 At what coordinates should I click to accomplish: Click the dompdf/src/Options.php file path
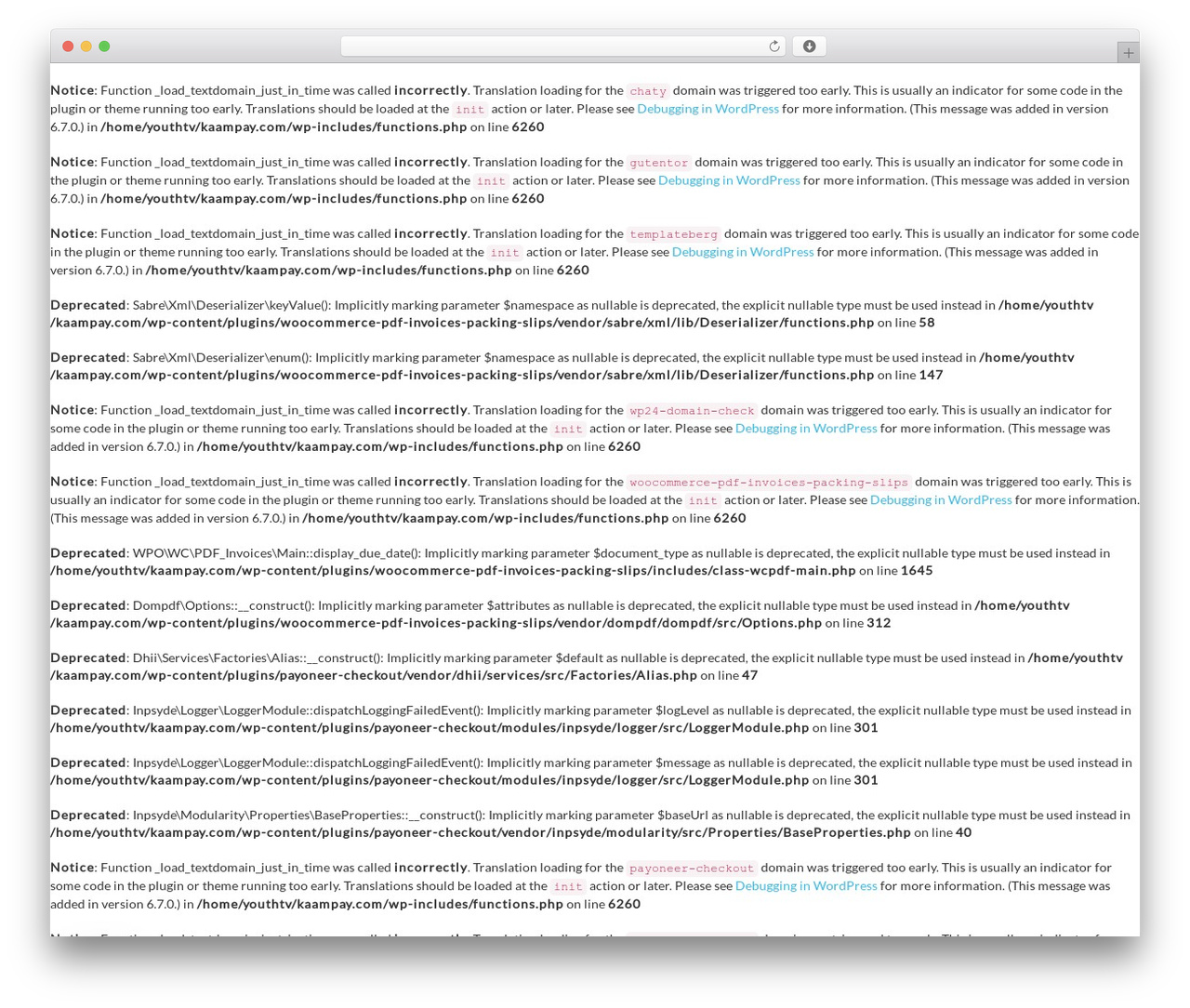click(x=436, y=623)
